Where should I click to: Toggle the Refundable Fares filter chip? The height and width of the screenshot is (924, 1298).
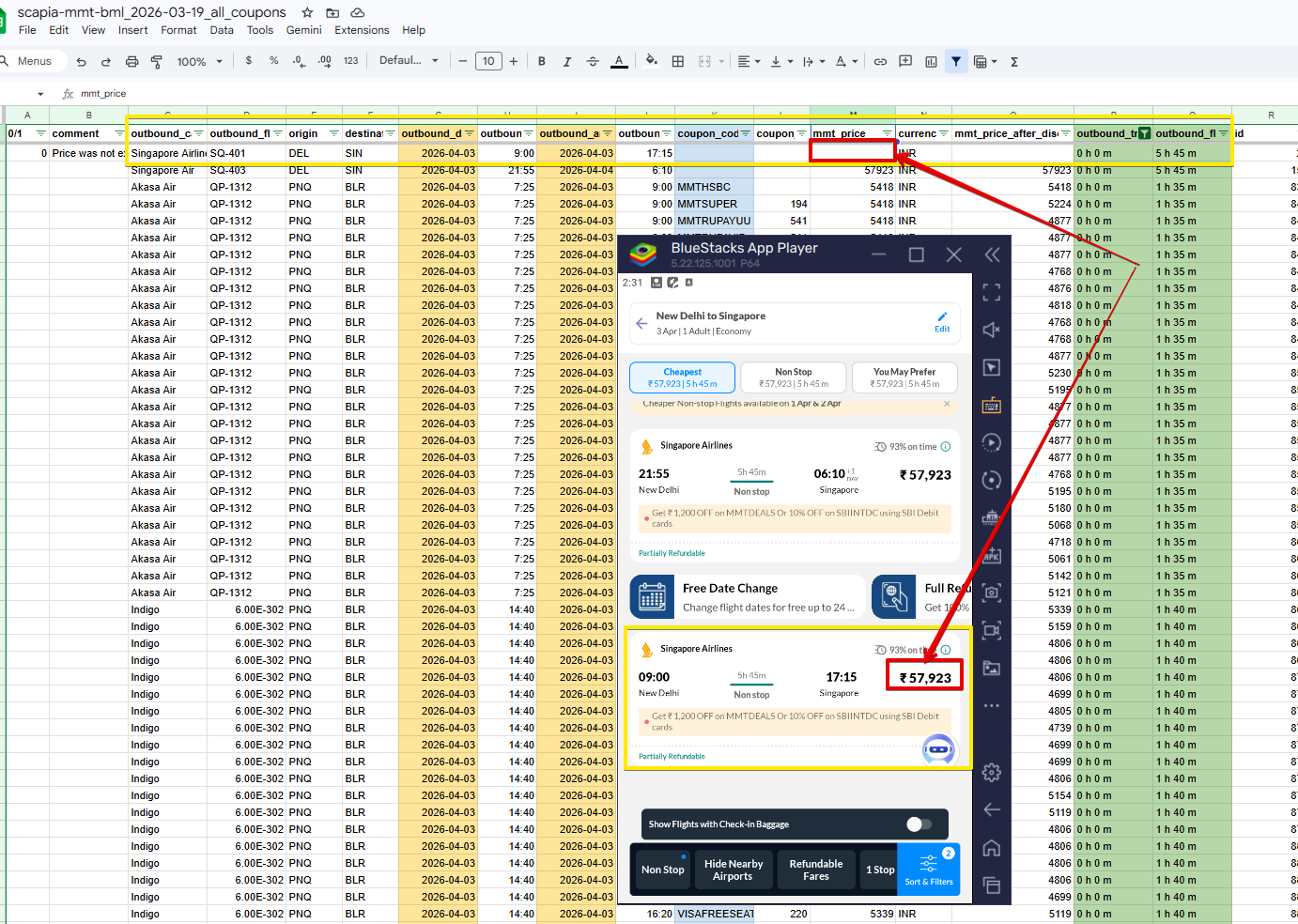point(815,870)
